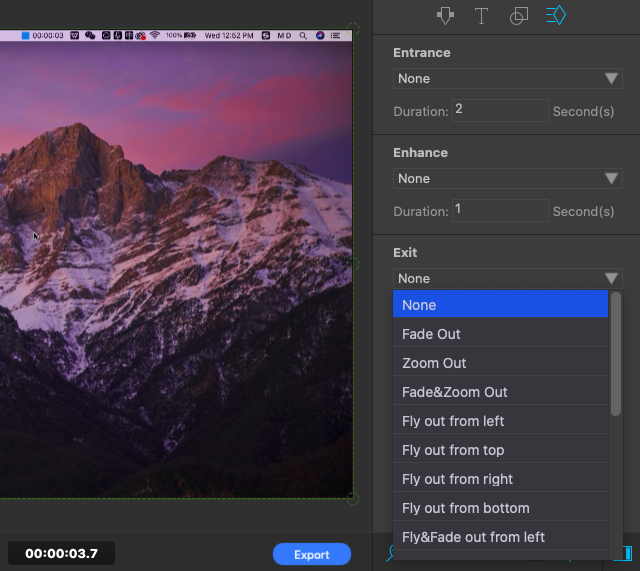Screen dimensions: 640x571
Task: Open the marker pen annotation tab
Action: click(446, 15)
